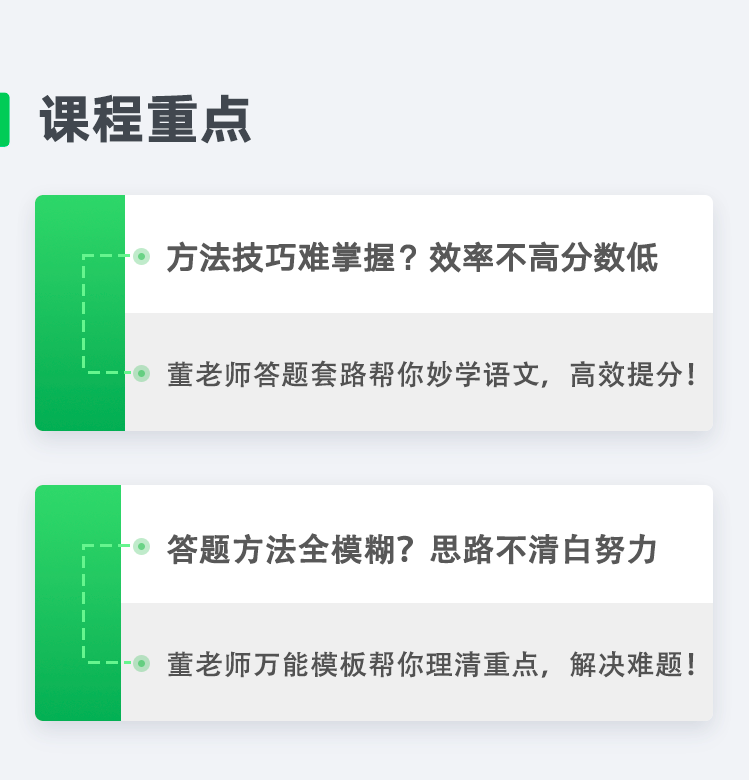
Task: Click the bullet dot before 答题方法全模糊
Action: [x=142, y=546]
